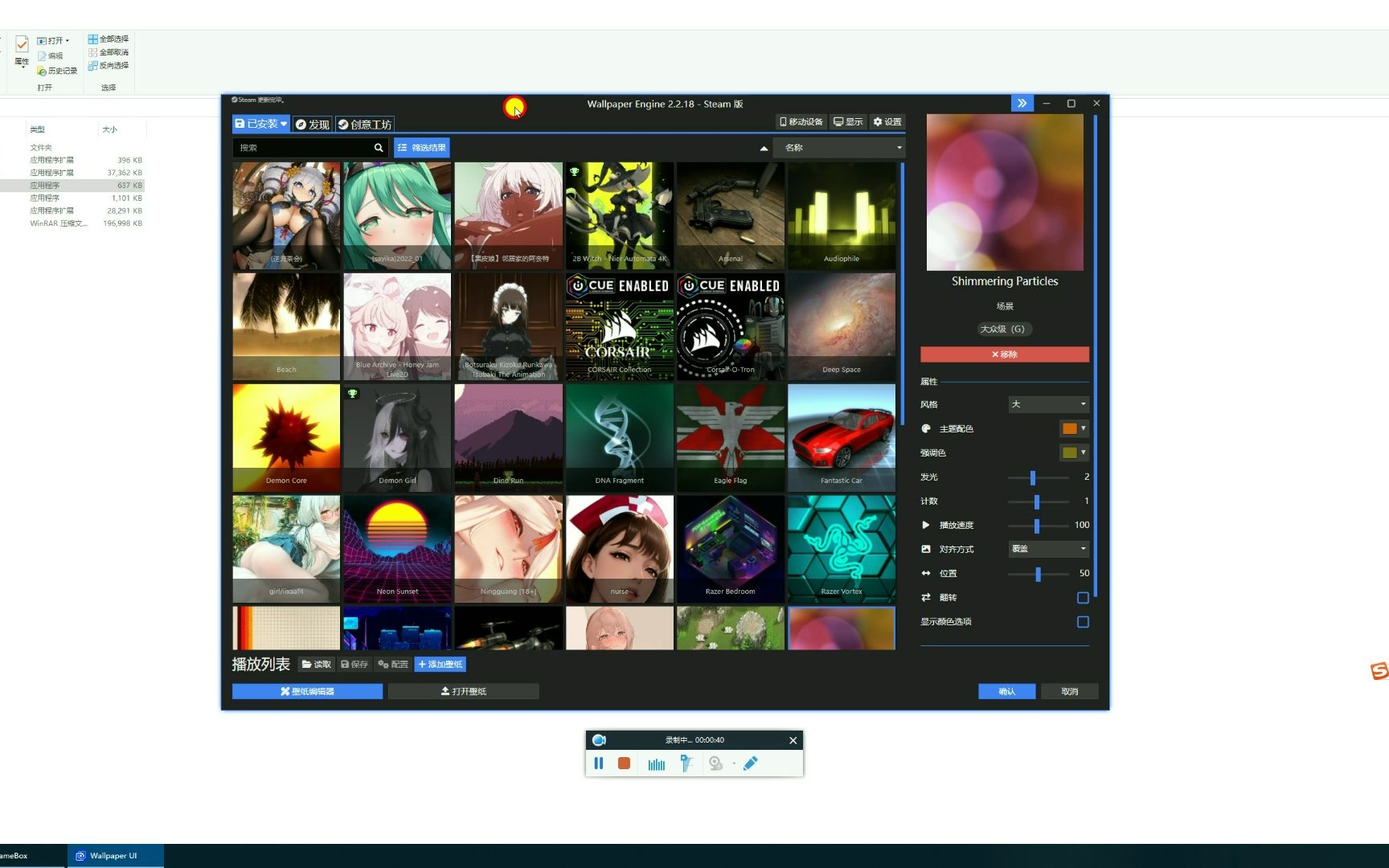
Task: Click the 壁纸编辑器 wallpaper editor button
Action: coord(307,691)
